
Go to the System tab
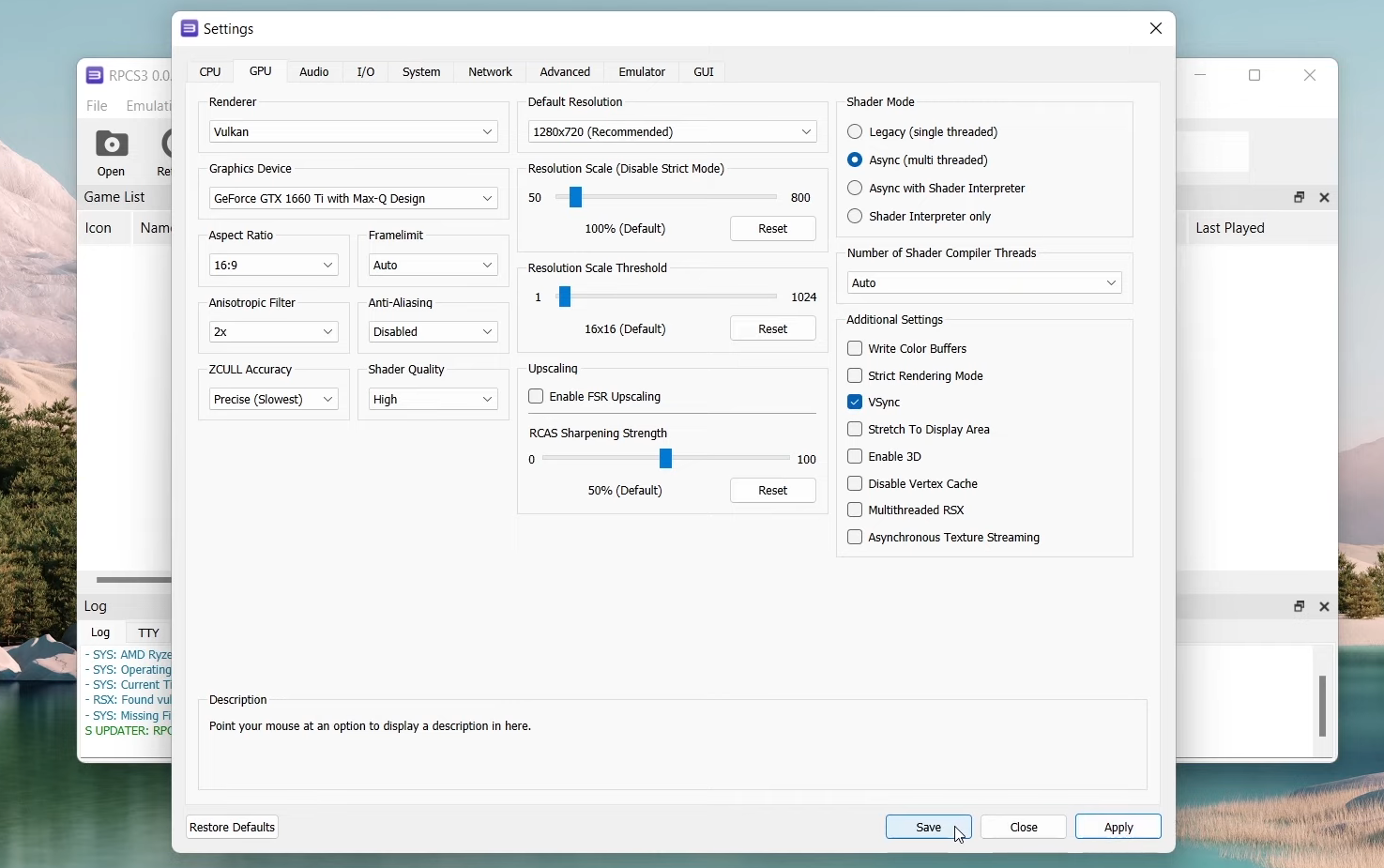(421, 72)
